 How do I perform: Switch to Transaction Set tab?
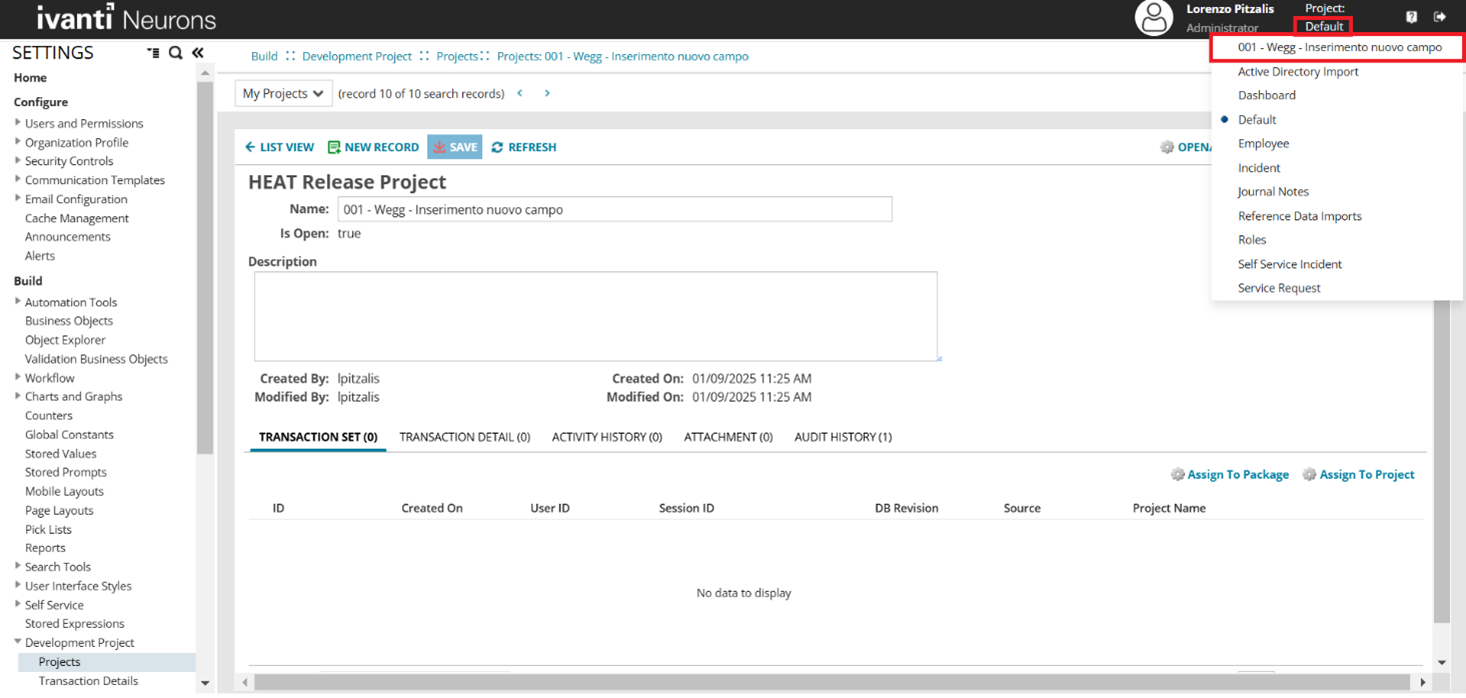pos(318,437)
